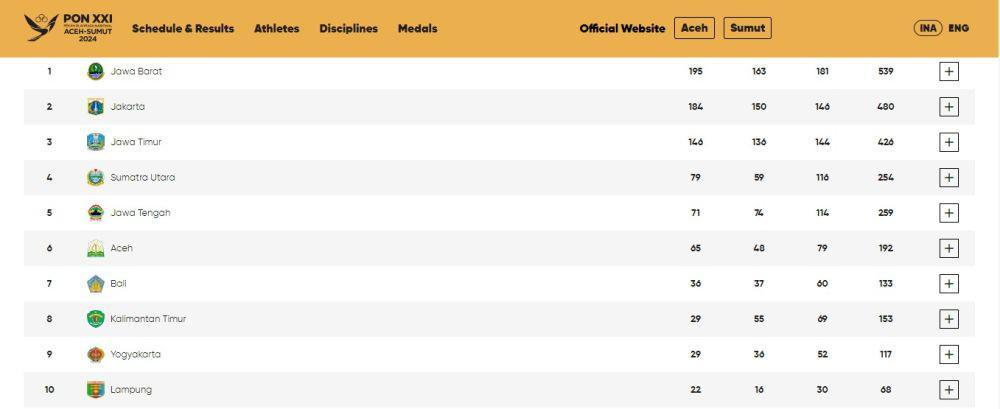The image size is (1000, 409).
Task: Click Jakarta's total of 480
Action: pyautogui.click(x=885, y=107)
